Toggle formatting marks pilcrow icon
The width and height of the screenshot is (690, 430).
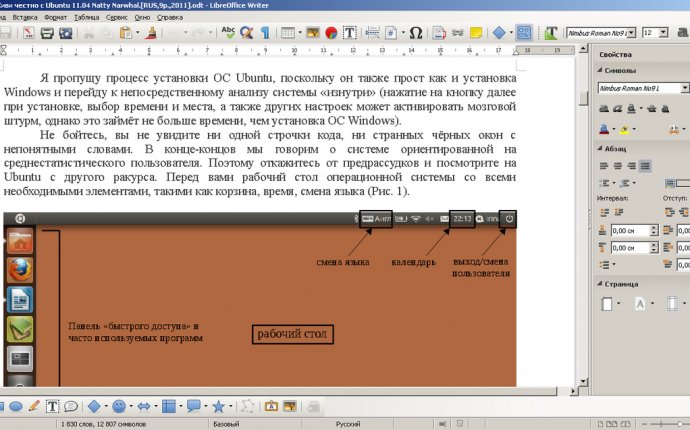(x=265, y=33)
